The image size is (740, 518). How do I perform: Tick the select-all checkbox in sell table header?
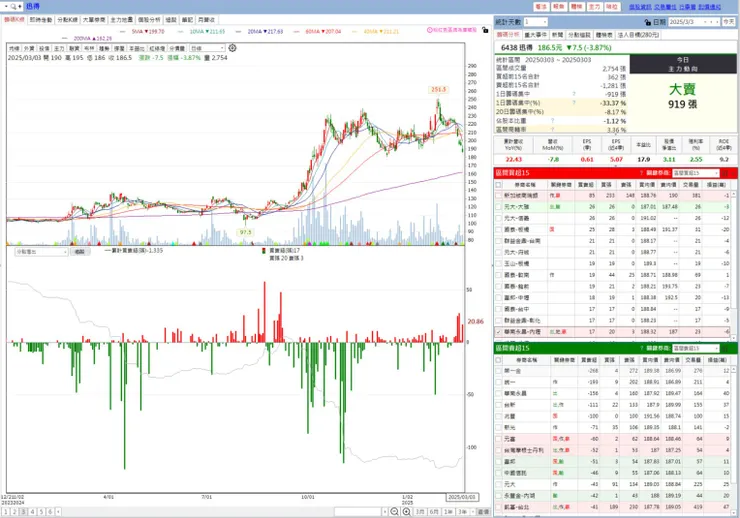498,360
